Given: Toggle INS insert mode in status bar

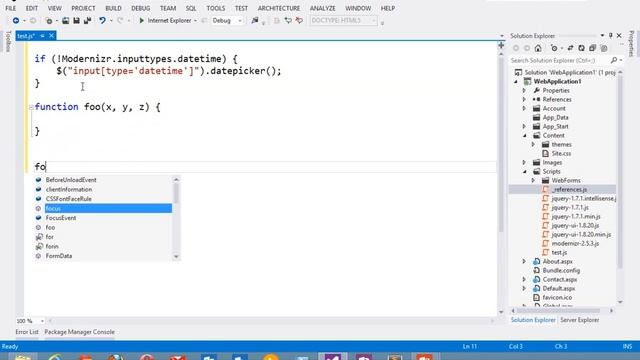Looking at the screenshot, I should (627, 347).
